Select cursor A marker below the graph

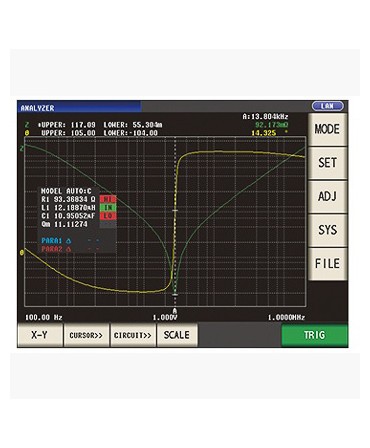pyautogui.click(x=175, y=311)
